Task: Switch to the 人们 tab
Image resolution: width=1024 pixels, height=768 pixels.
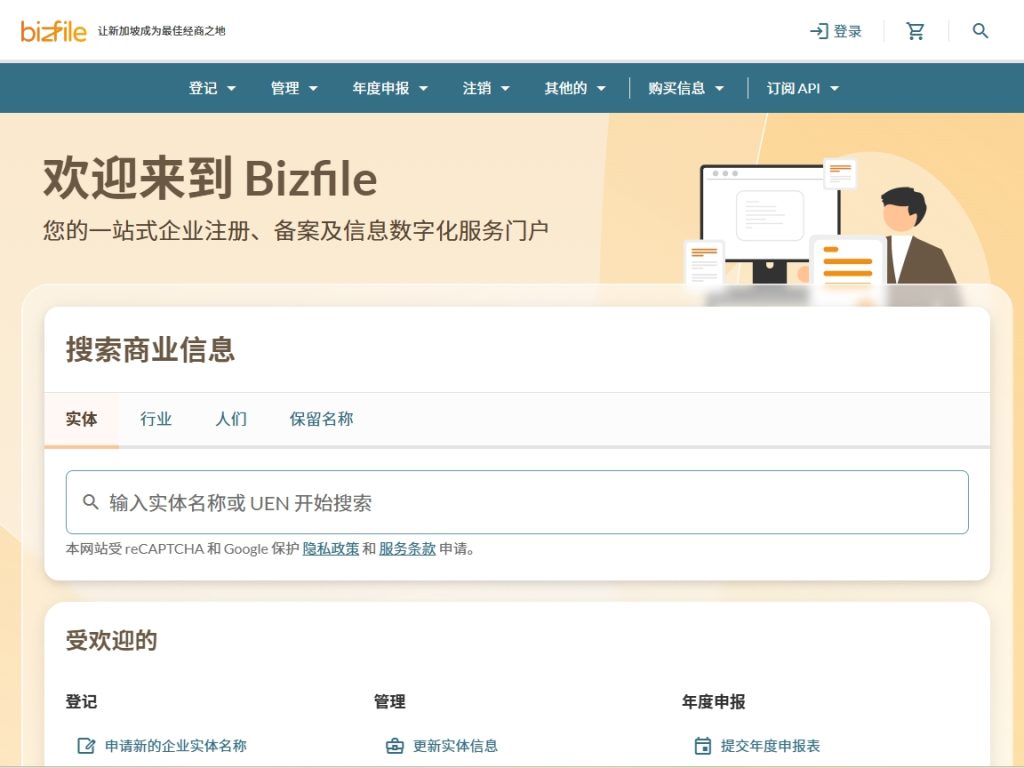Action: click(x=231, y=418)
